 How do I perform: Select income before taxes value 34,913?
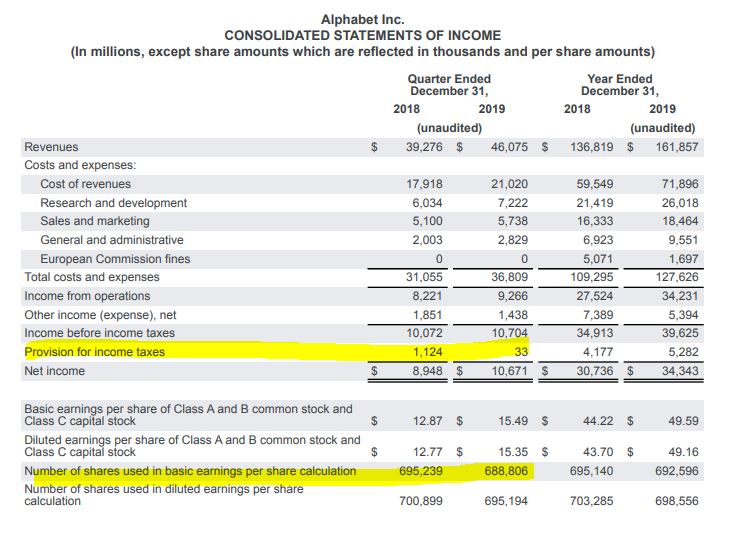[595, 333]
